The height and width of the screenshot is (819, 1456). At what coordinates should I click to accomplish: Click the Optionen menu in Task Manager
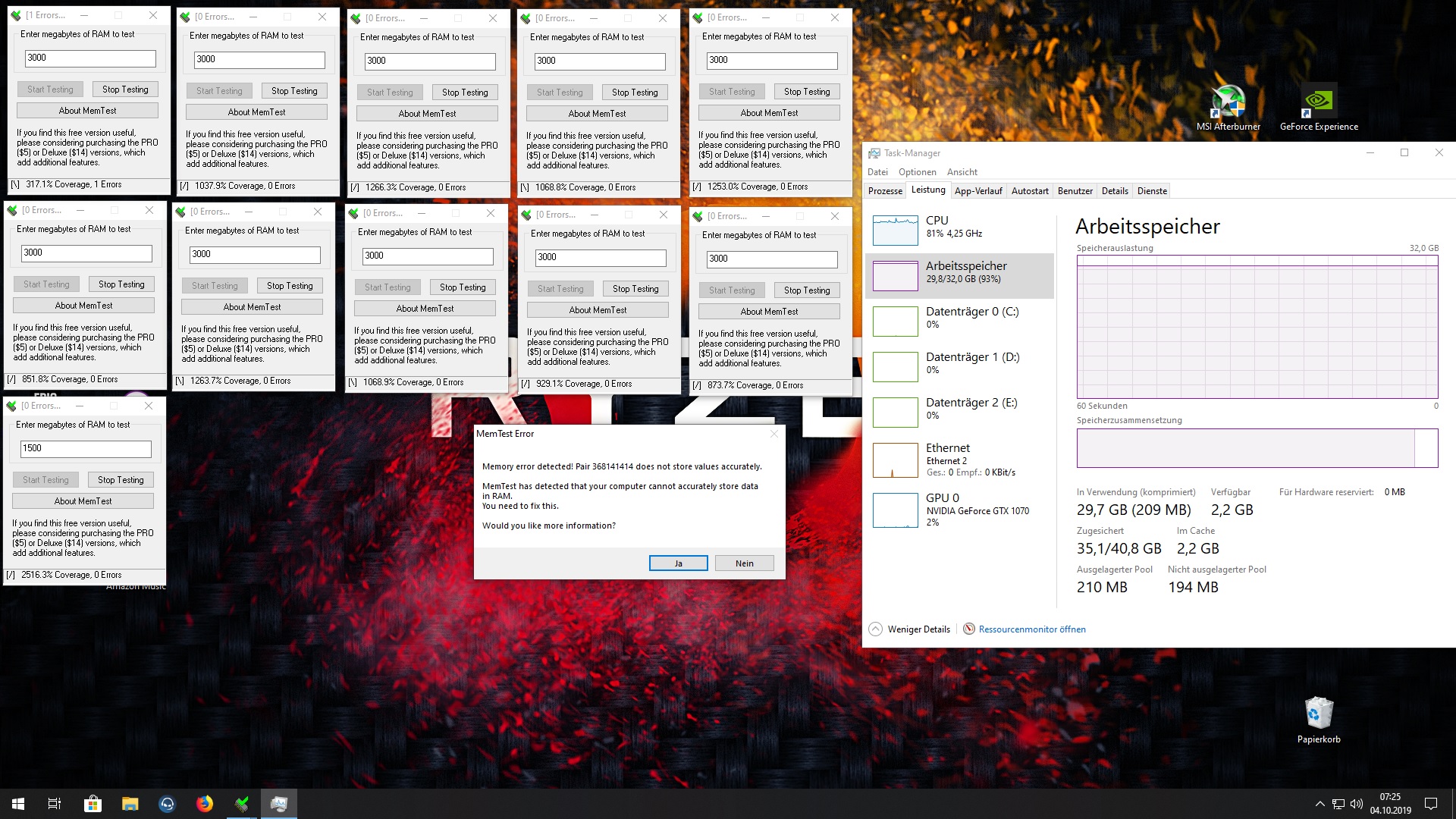coord(915,171)
